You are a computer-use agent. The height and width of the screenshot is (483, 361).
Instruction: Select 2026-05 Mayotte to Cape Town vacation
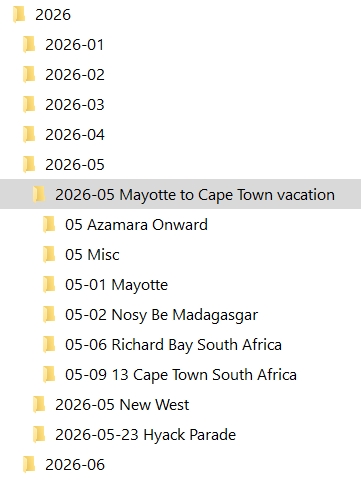point(180,194)
